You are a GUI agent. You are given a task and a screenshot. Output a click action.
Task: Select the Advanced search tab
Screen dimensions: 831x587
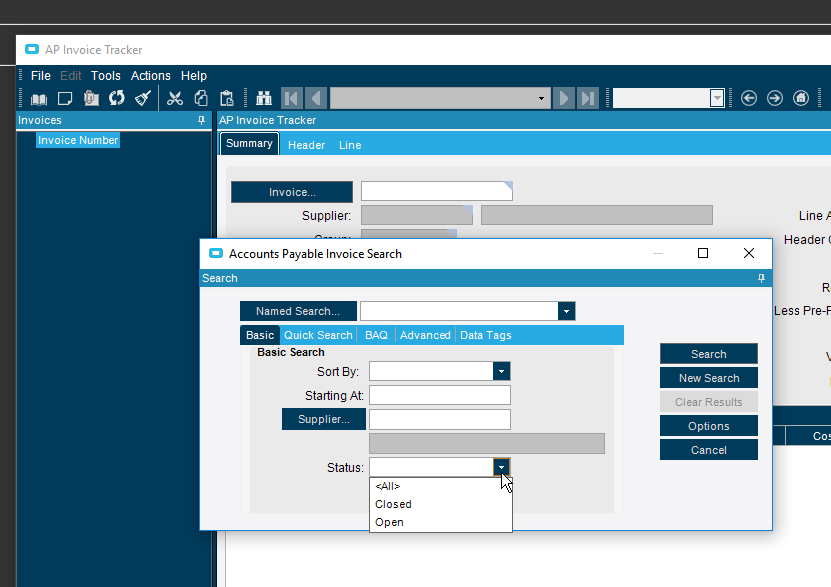425,335
